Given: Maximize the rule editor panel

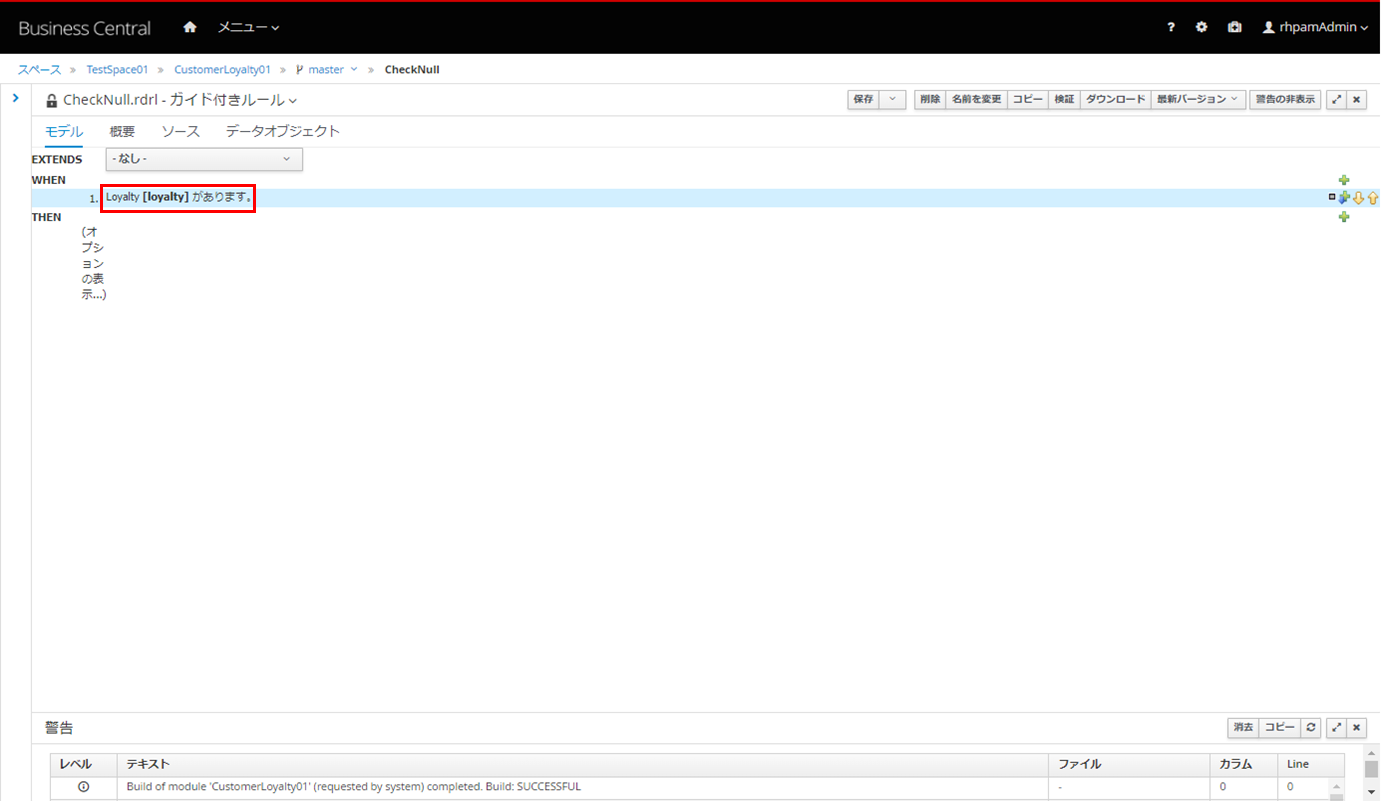Looking at the screenshot, I should point(1337,99).
